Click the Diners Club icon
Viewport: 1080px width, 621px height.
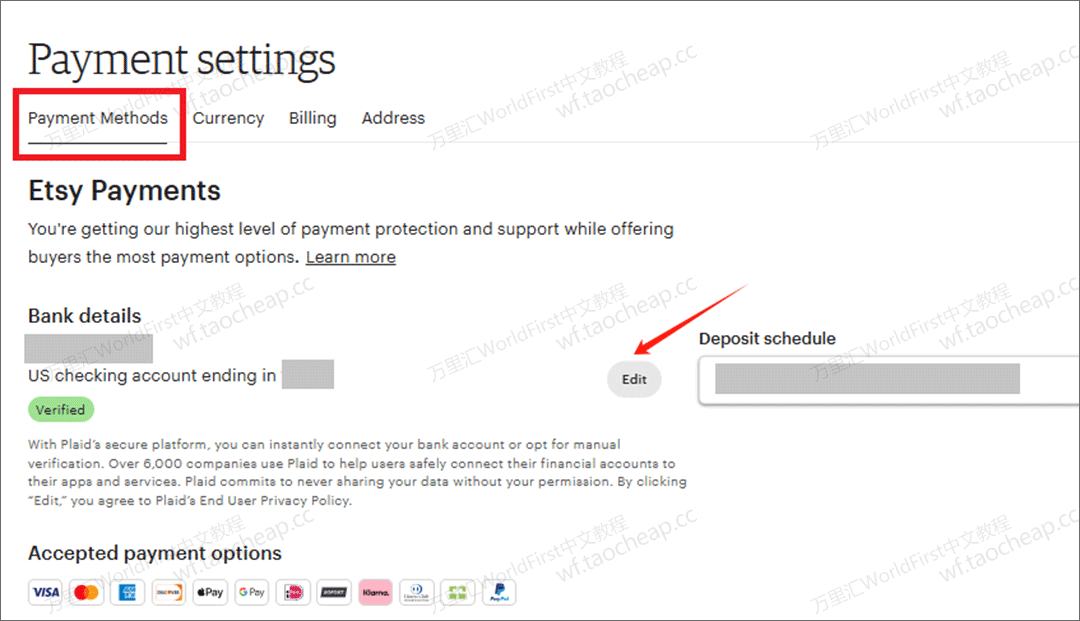click(x=417, y=592)
